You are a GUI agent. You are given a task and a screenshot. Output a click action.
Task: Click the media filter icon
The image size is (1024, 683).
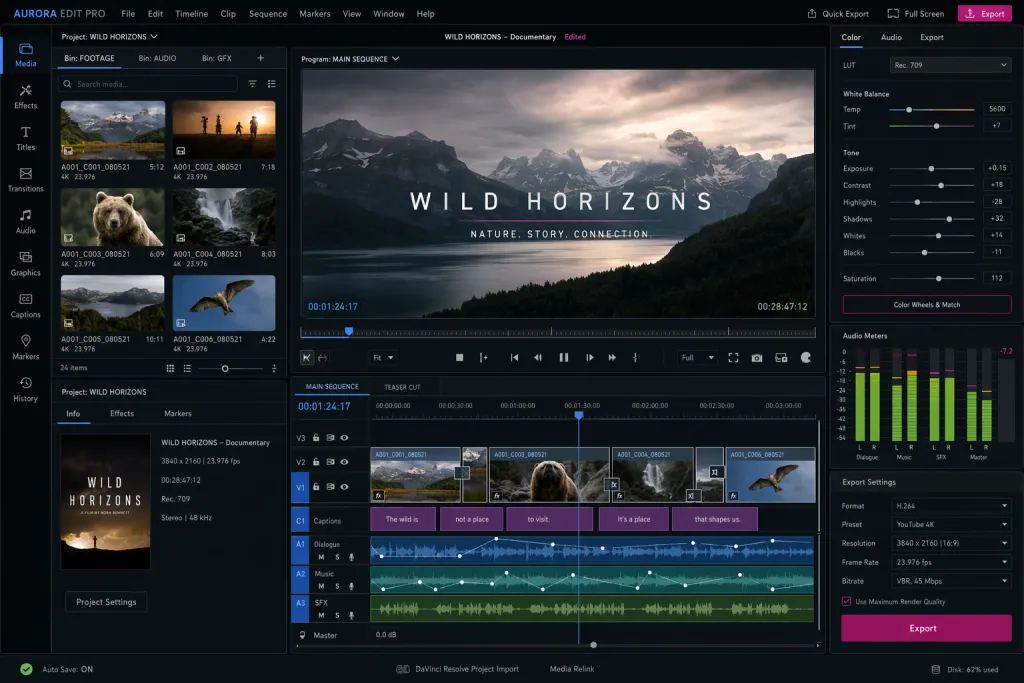(252, 84)
